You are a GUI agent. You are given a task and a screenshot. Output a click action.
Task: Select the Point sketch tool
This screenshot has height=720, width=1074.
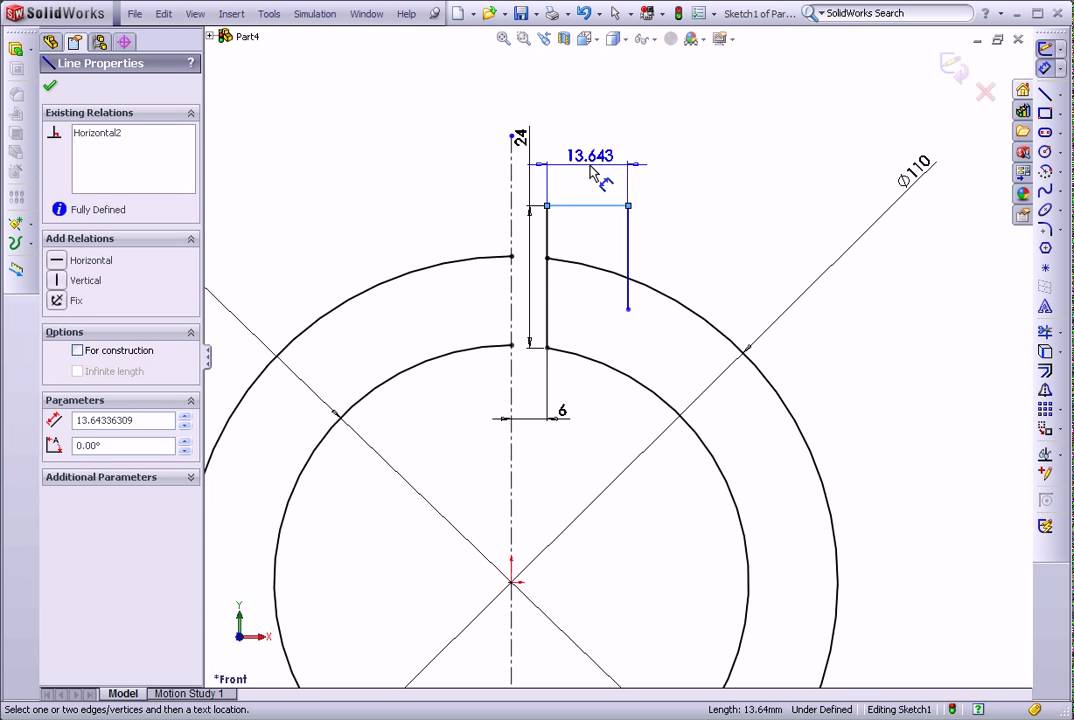click(x=1045, y=268)
